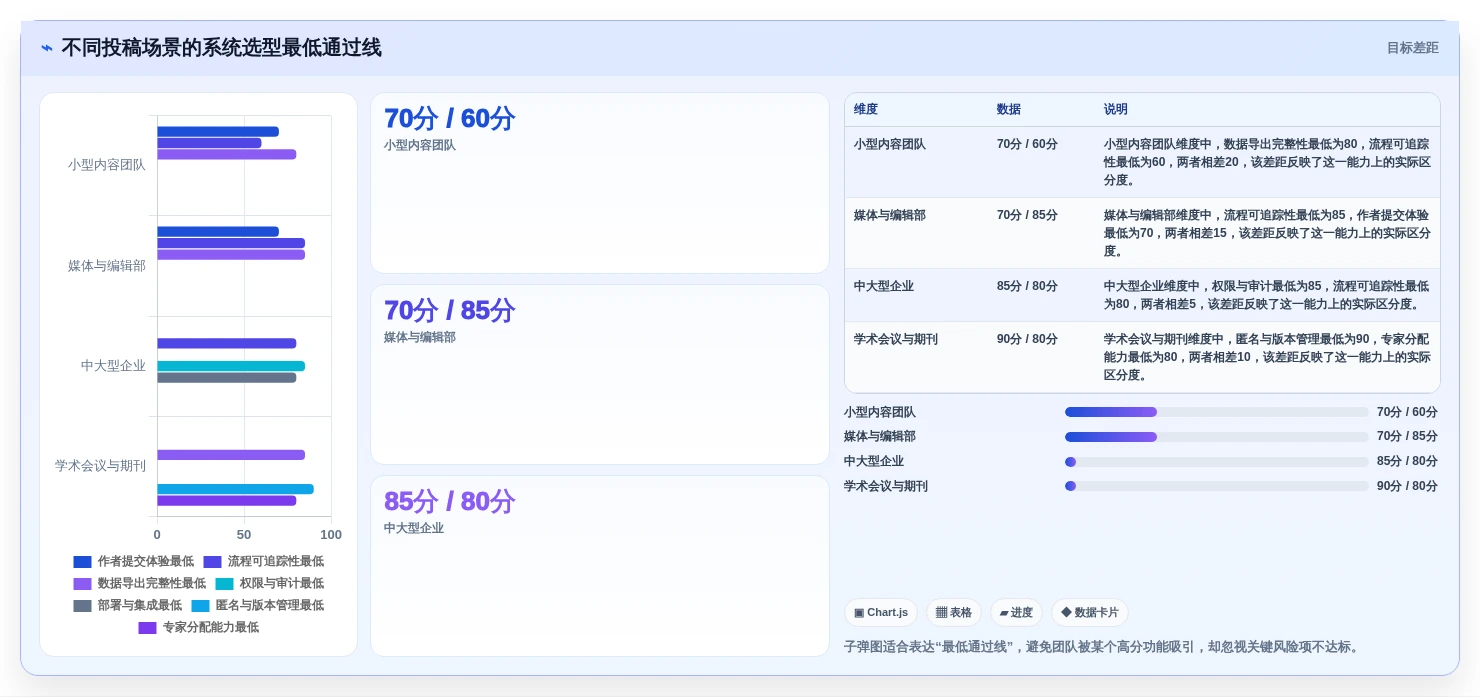
Task: Click progress bar for 学术会议与期刊
Action: tap(1217, 486)
